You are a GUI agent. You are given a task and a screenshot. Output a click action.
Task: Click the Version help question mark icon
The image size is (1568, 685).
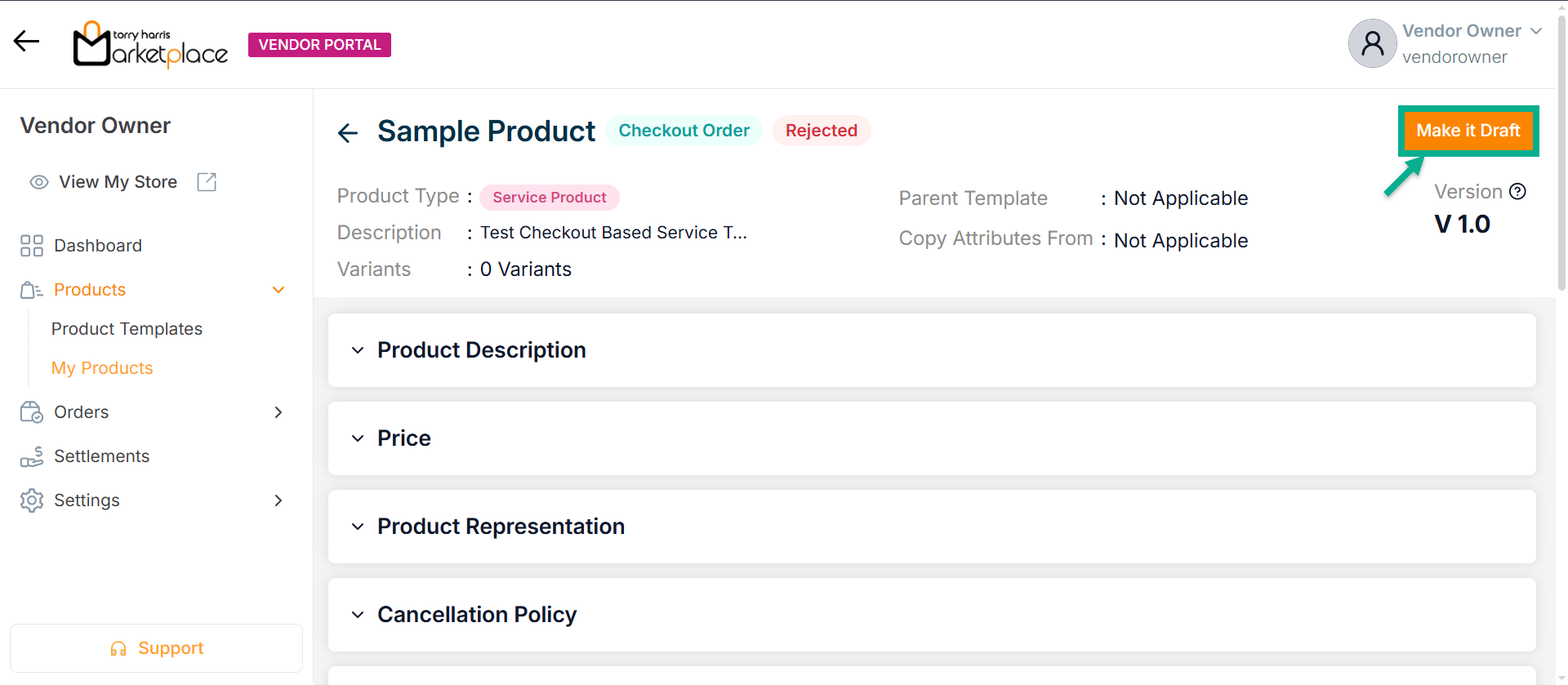point(1517,192)
